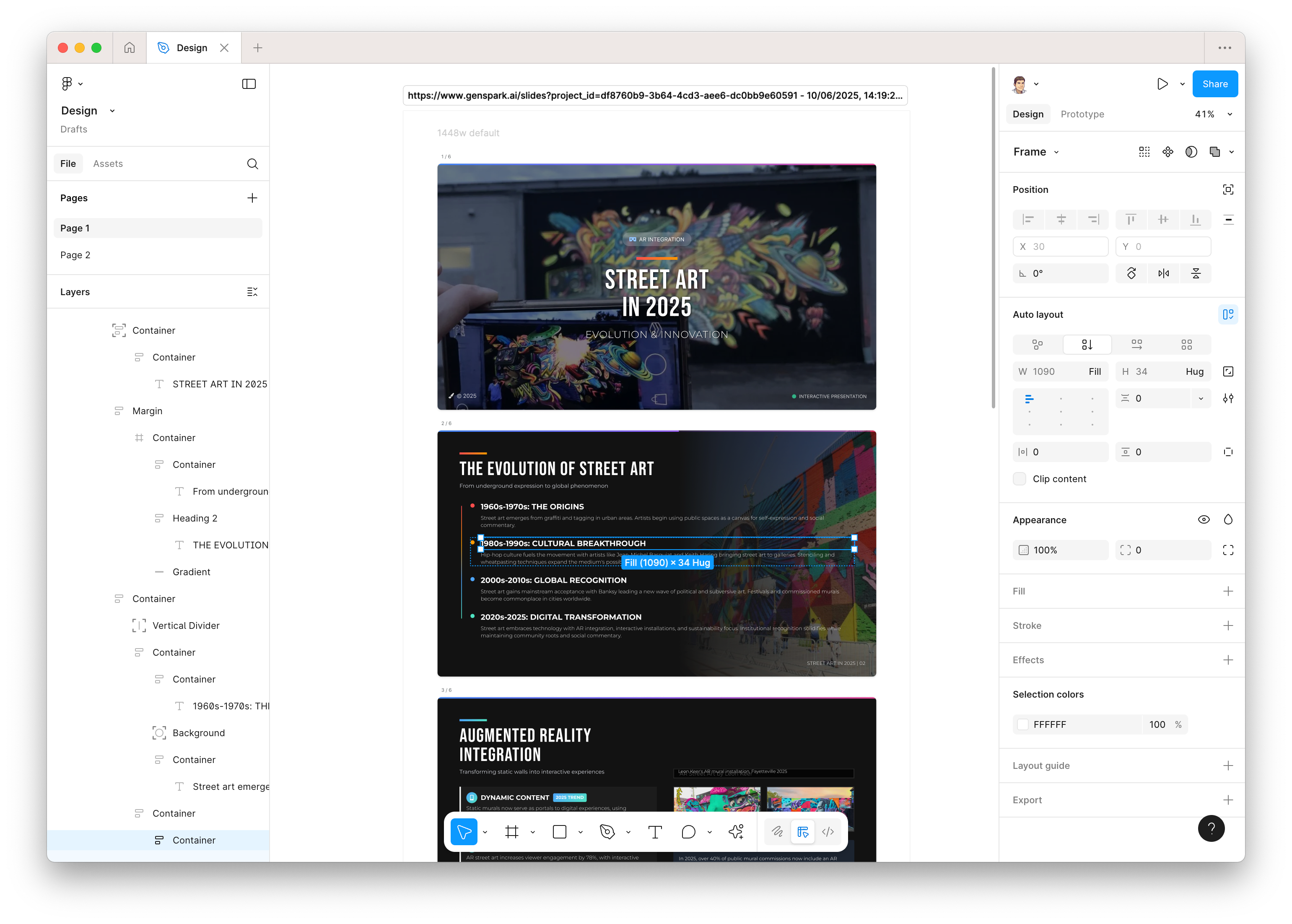Add a new page with plus icon
Image resolution: width=1292 pixels, height=924 pixels.
pos(253,198)
